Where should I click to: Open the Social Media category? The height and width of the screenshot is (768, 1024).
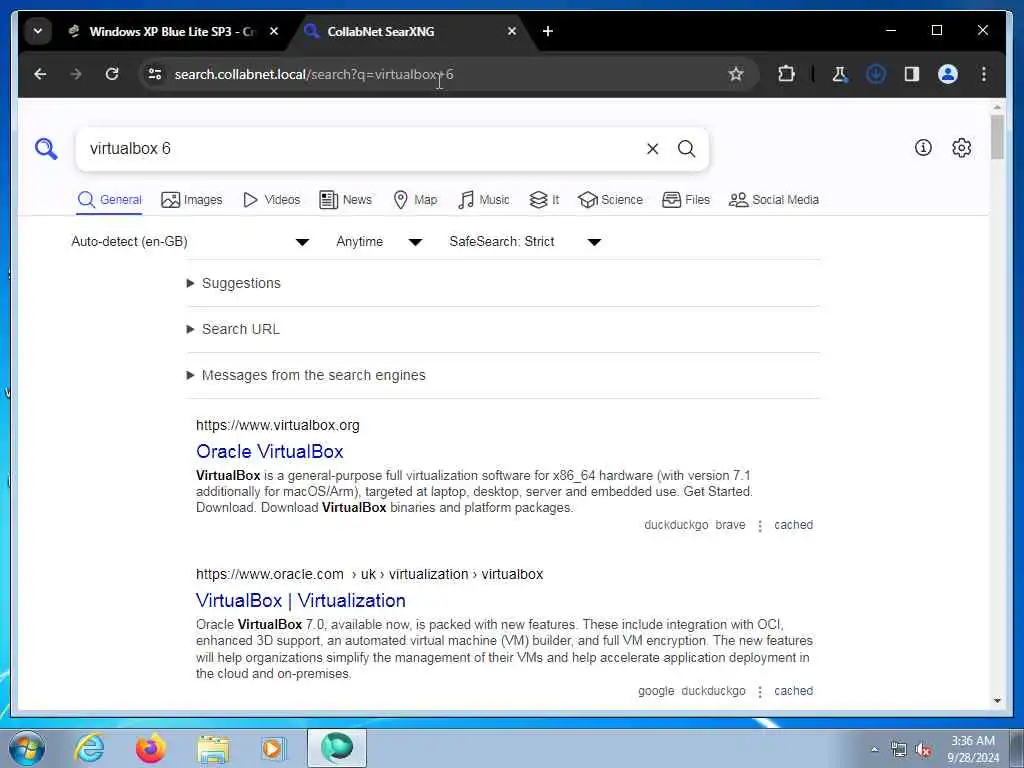[x=774, y=200]
